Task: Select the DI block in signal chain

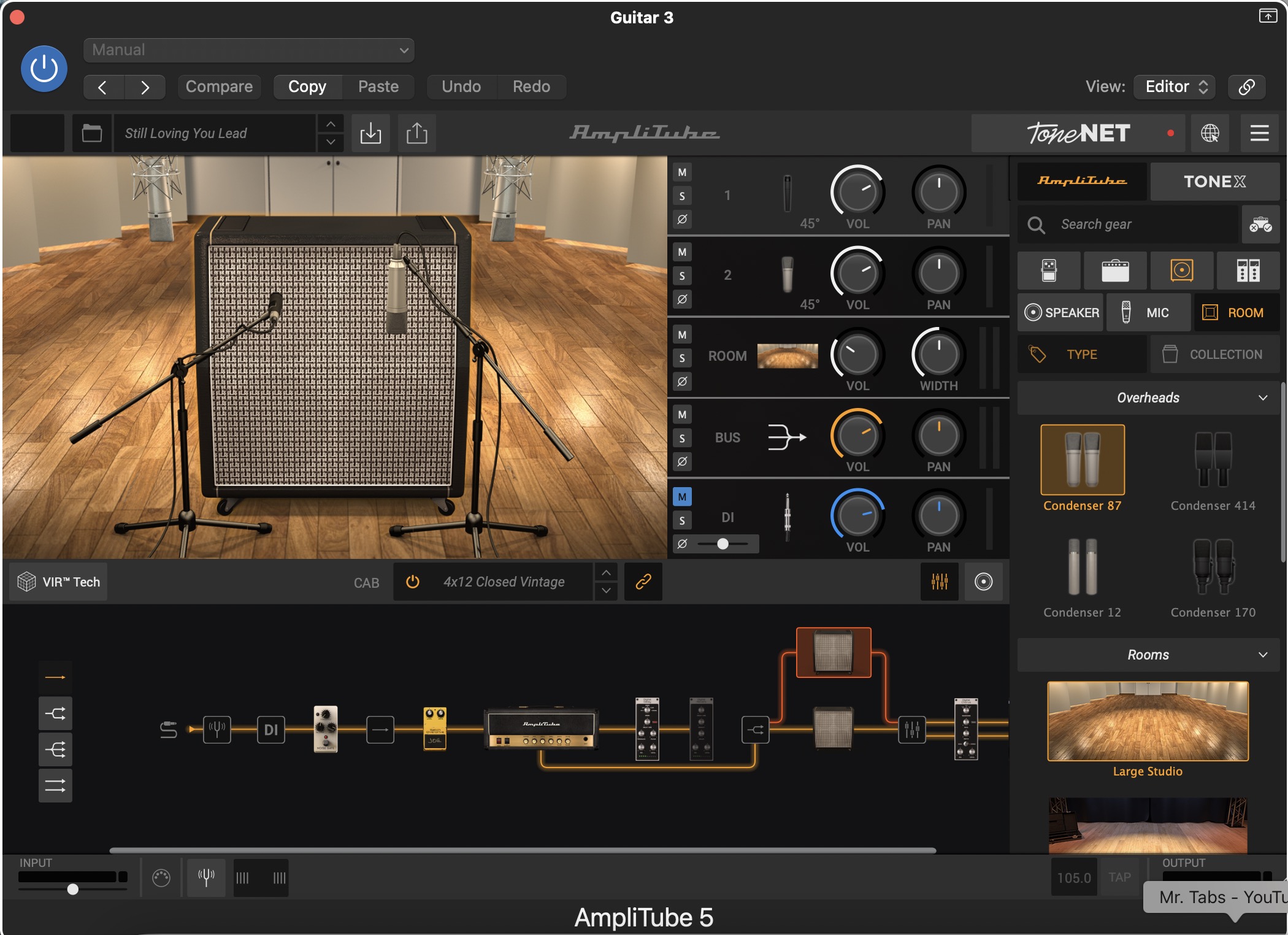Action: coord(271,729)
